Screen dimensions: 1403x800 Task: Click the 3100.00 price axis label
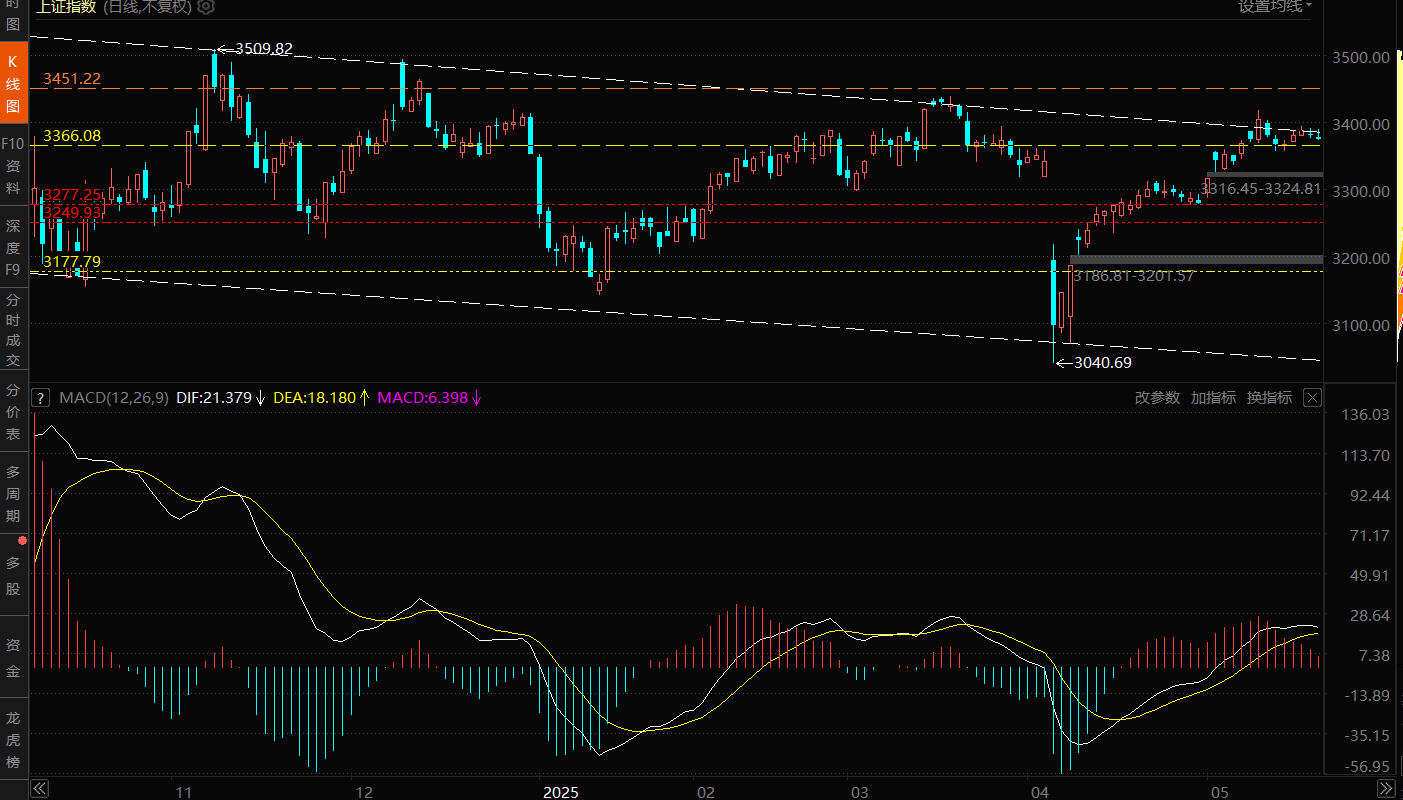pos(1361,325)
